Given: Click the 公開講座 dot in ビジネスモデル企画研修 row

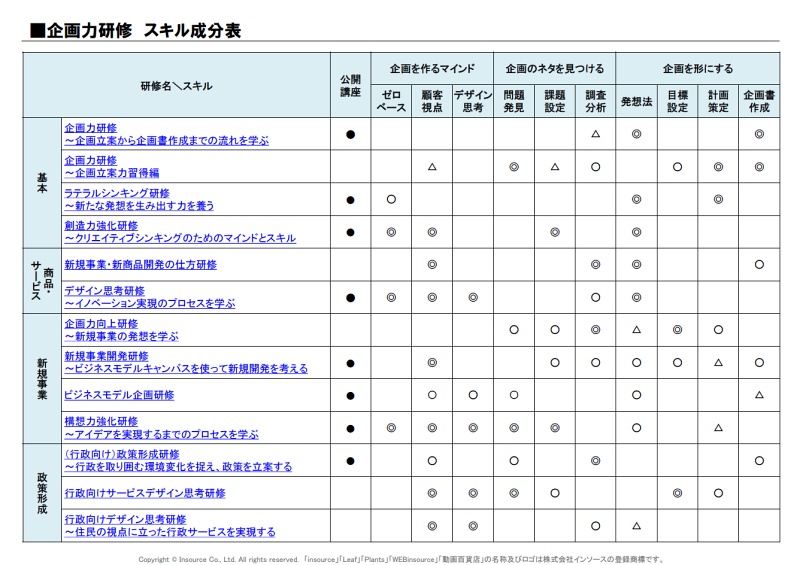Looking at the screenshot, I should coord(351,396).
